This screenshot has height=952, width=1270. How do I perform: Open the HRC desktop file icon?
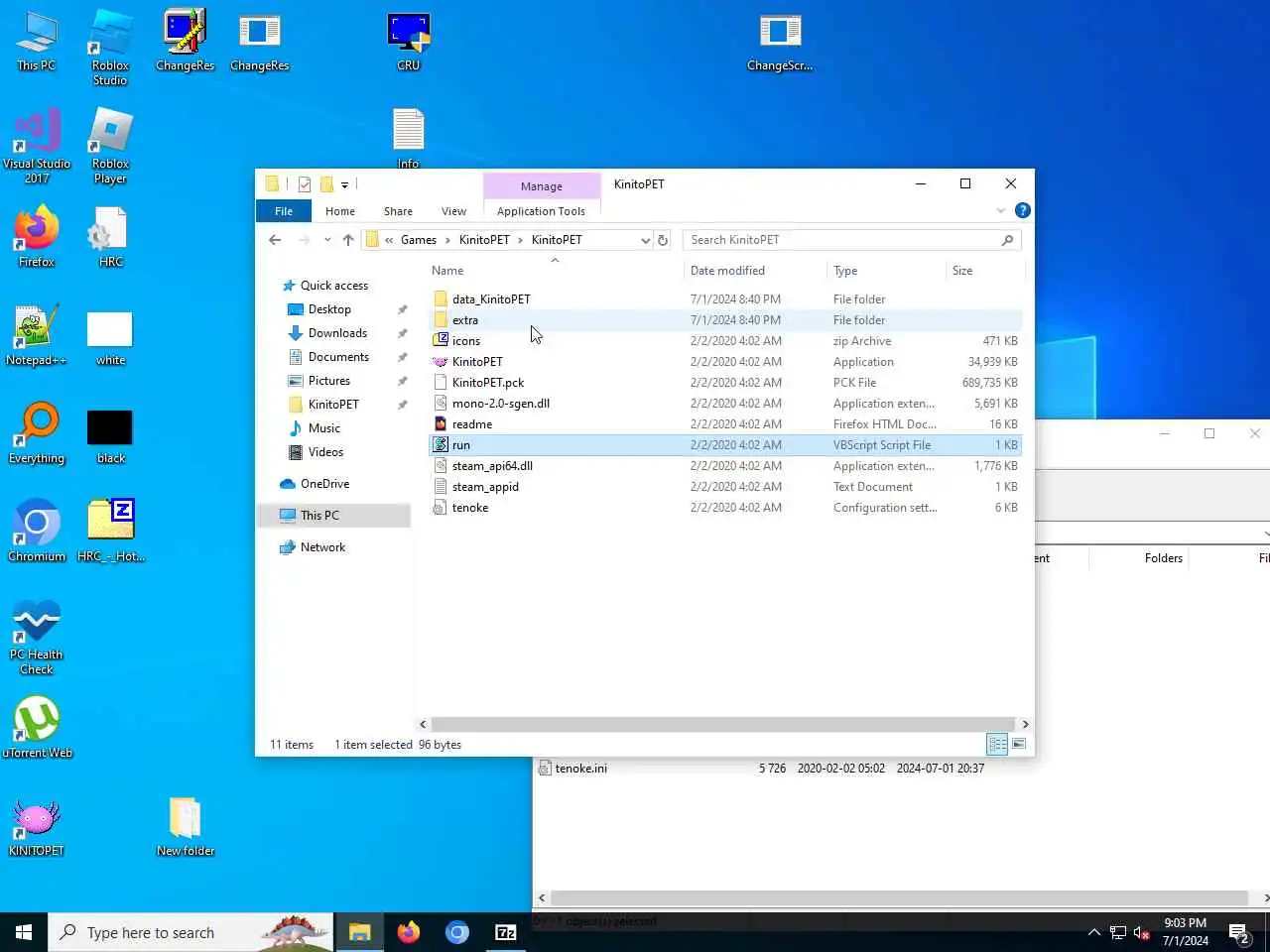(110, 237)
